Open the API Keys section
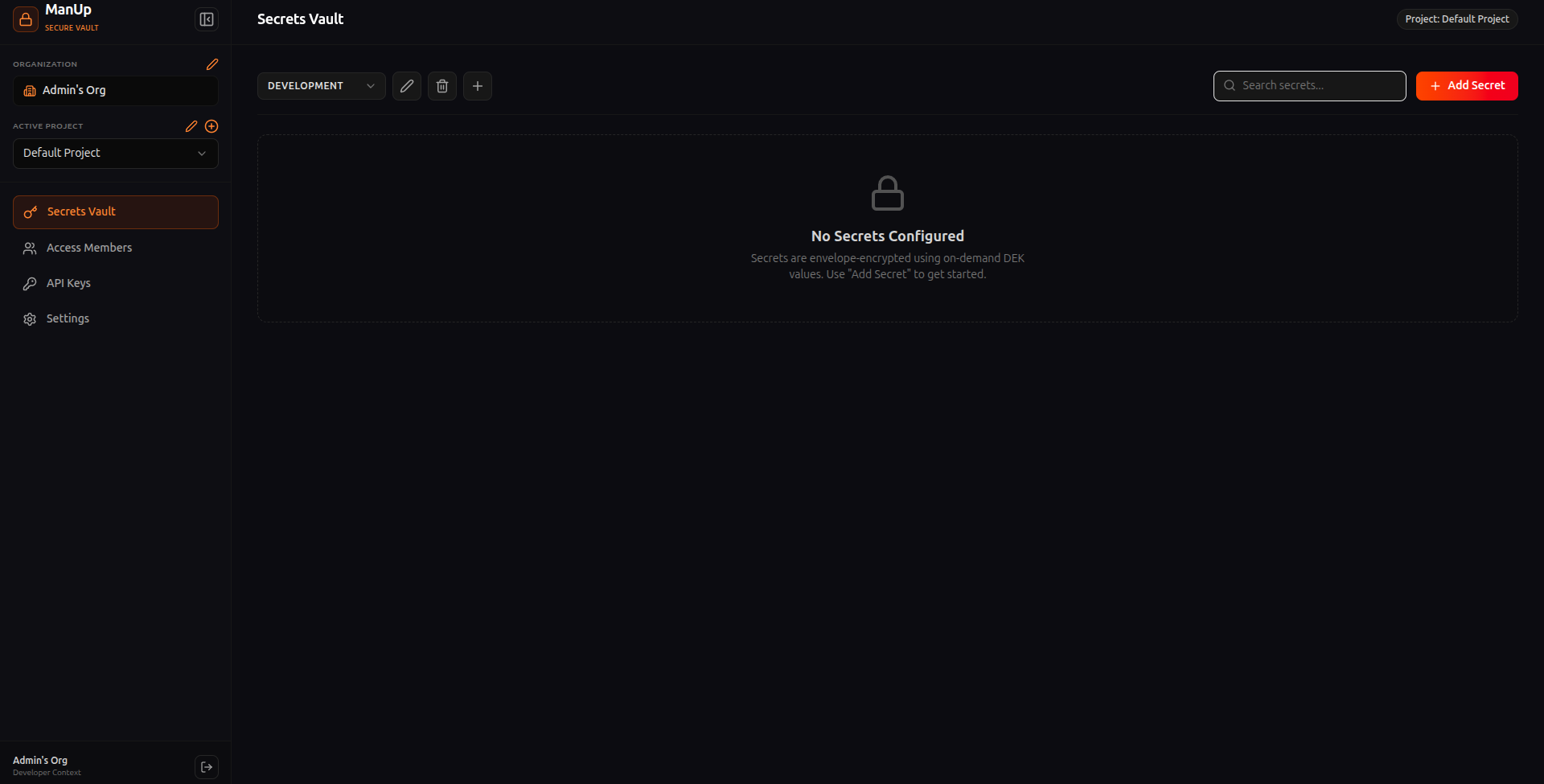This screenshot has width=1544, height=784. (116, 284)
